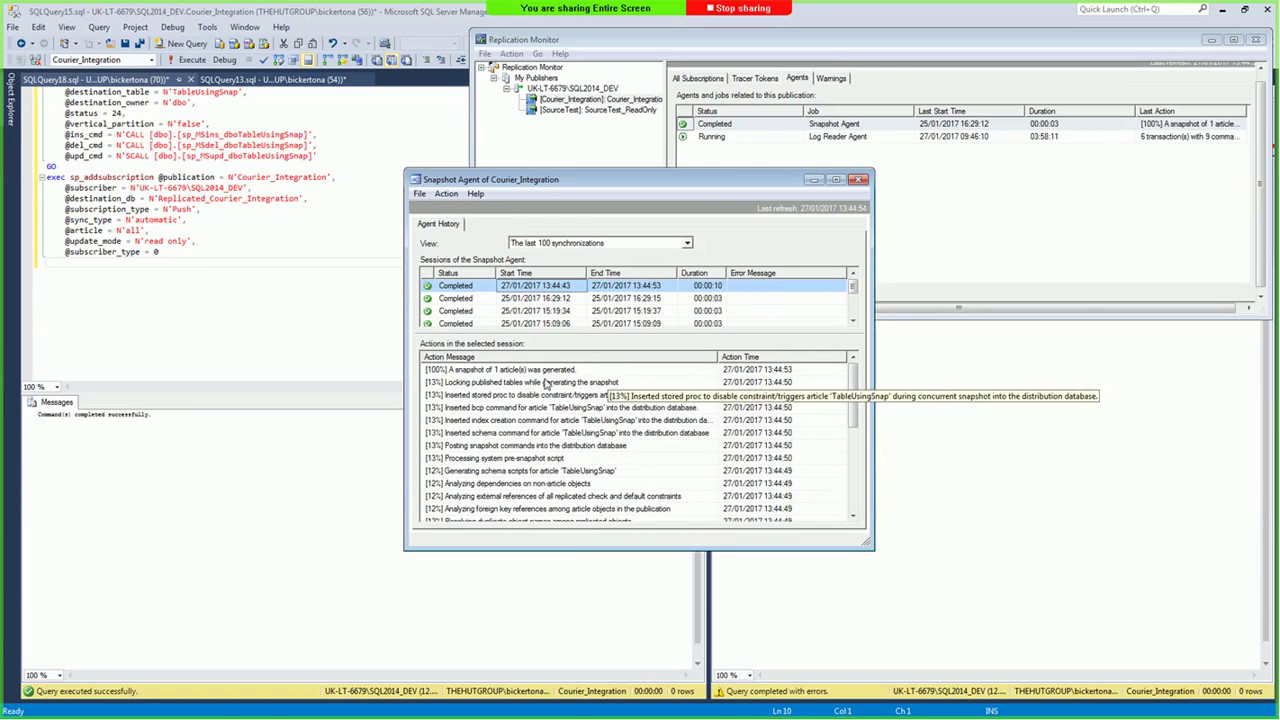
Task: Click the Display Estimated Execution Plan icon
Action: coord(279,60)
